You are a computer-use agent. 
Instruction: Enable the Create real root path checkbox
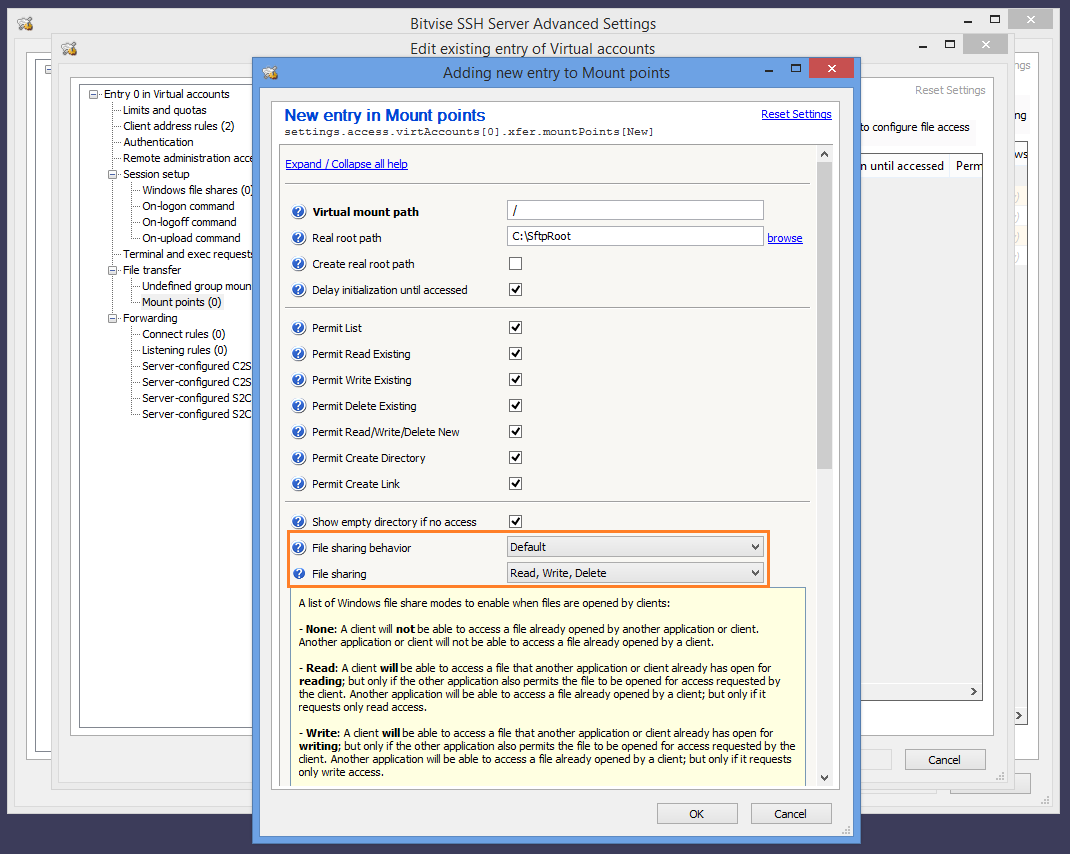(x=516, y=264)
